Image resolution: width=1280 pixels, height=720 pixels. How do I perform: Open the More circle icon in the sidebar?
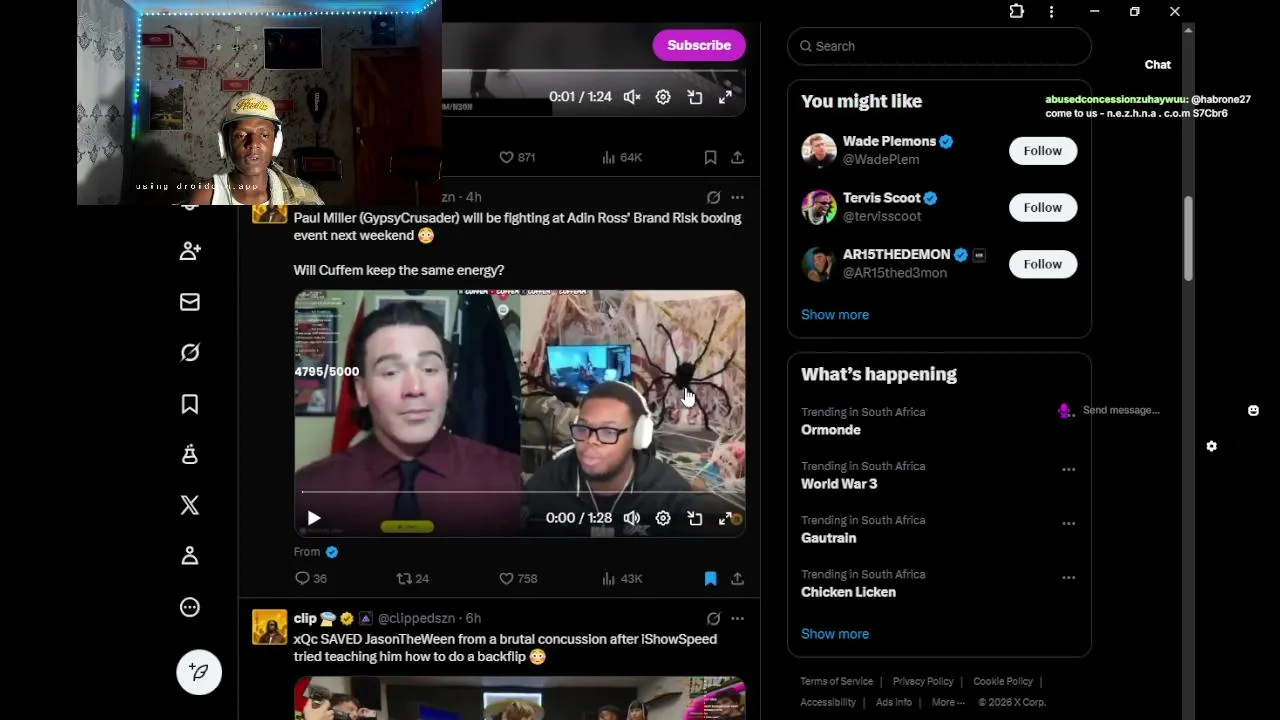pyautogui.click(x=190, y=607)
